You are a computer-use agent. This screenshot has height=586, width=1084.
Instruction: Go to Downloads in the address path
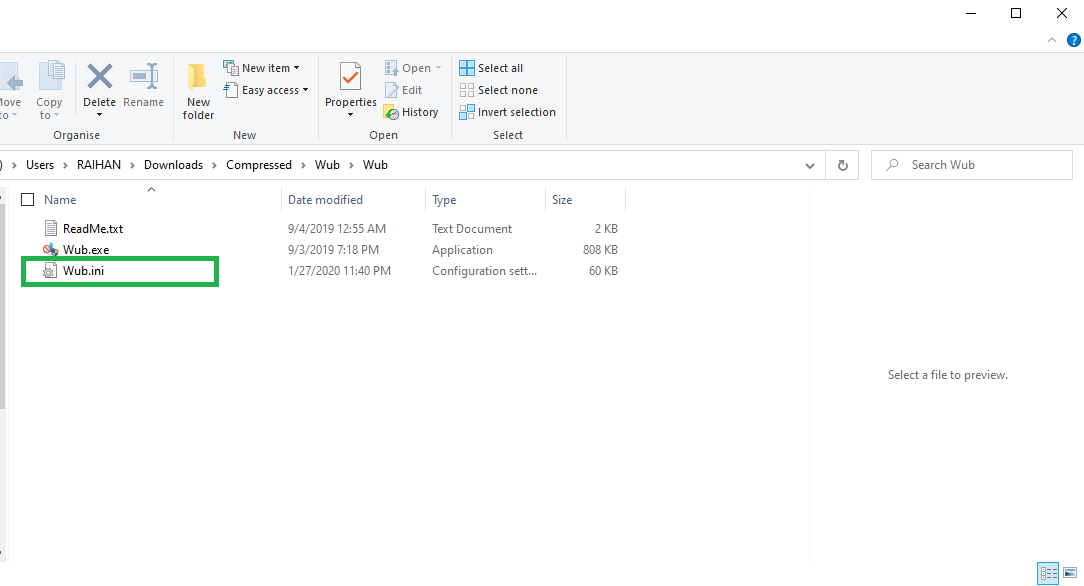174,164
